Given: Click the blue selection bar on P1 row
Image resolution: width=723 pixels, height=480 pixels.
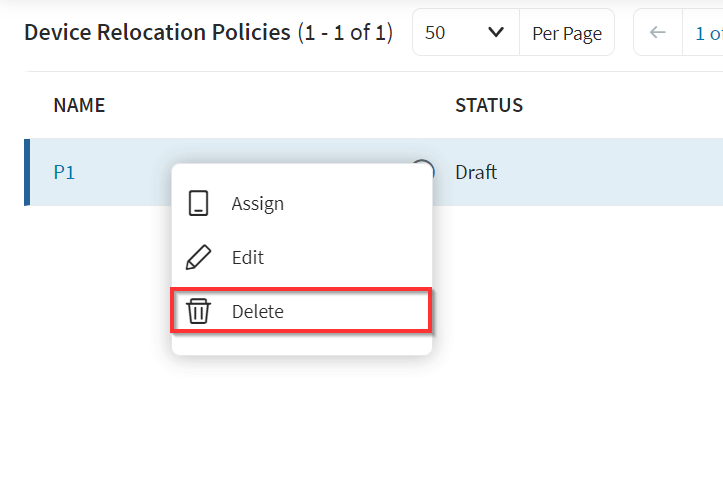Looking at the screenshot, I should pyautogui.click(x=27, y=172).
